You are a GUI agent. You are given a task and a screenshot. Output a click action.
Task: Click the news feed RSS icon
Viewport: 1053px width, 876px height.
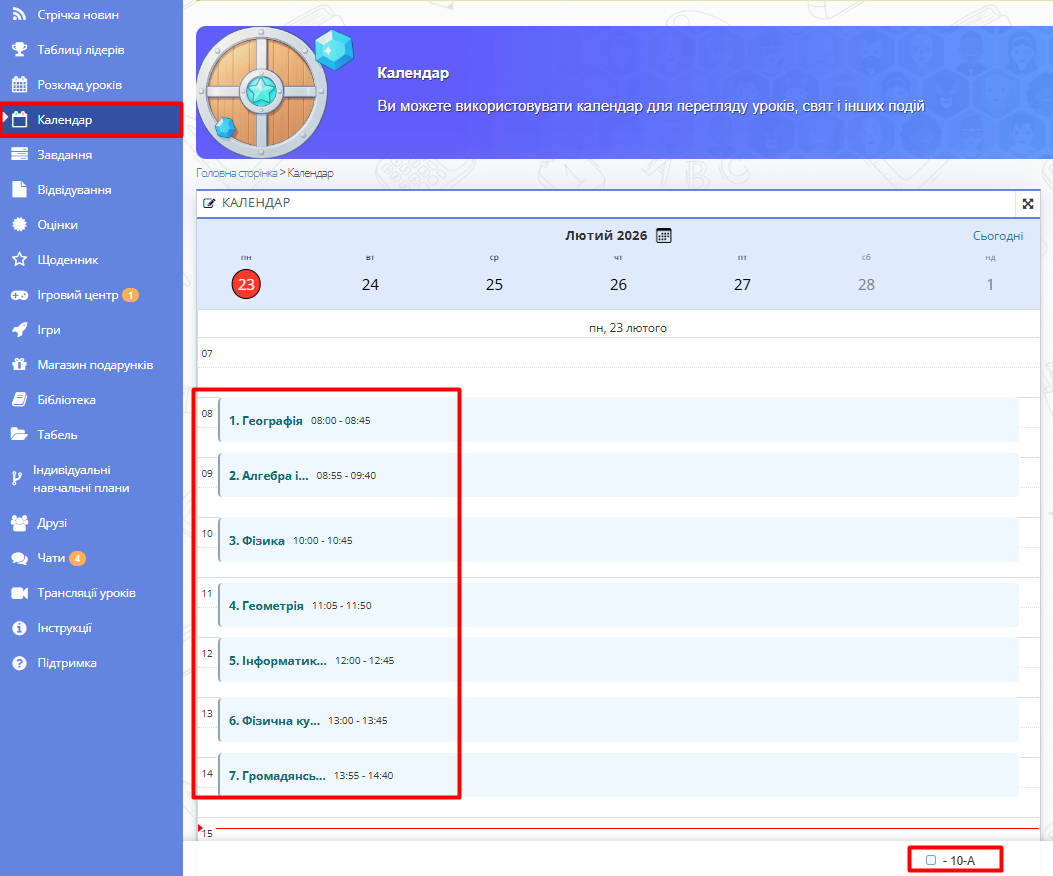click(x=19, y=15)
